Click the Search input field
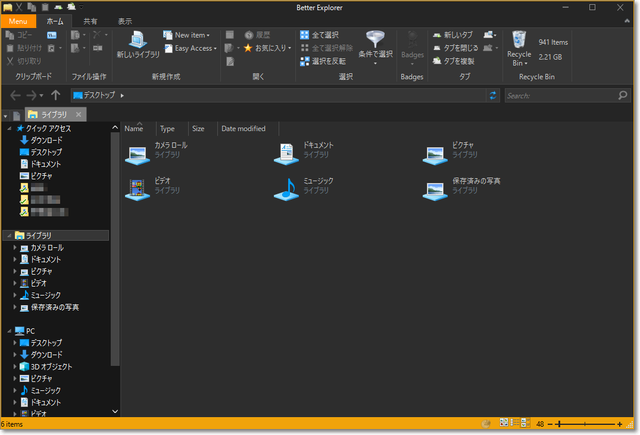Viewport: 640px width, 435px height. pos(563,96)
